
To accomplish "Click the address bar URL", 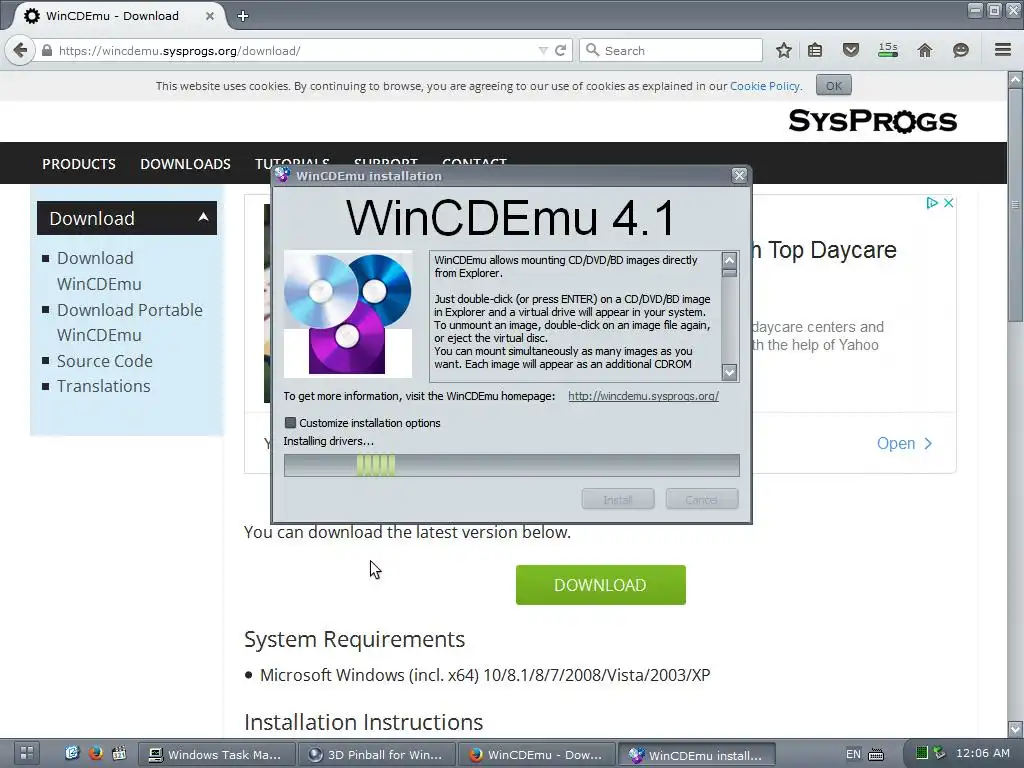I will (180, 51).
